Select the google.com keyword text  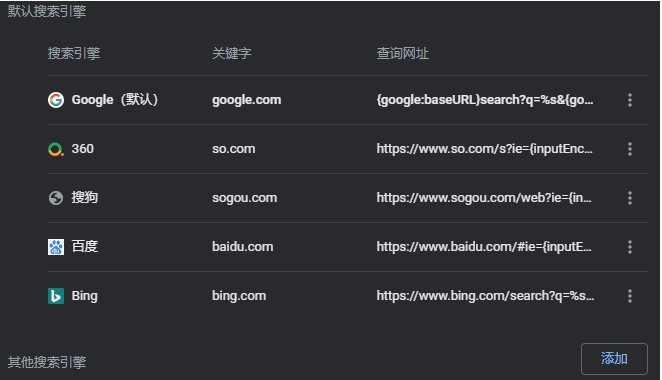pyautogui.click(x=247, y=100)
